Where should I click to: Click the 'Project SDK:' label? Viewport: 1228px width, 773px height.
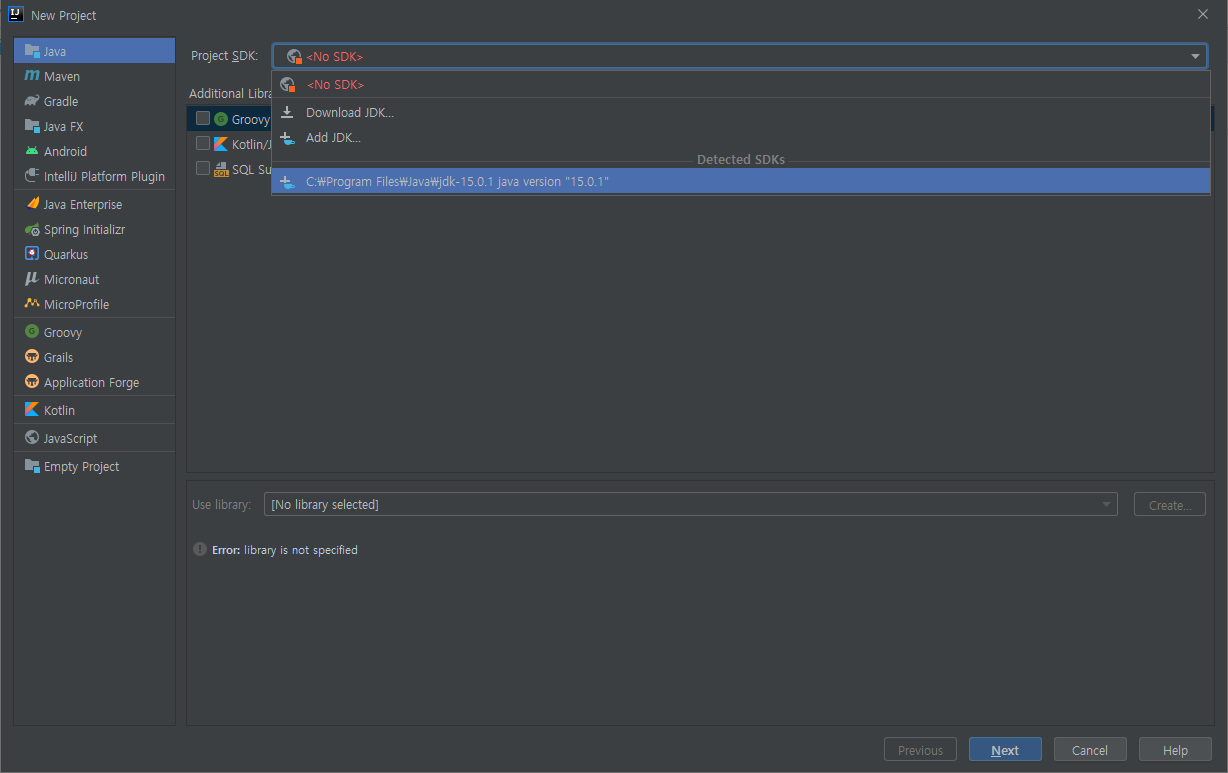224,56
